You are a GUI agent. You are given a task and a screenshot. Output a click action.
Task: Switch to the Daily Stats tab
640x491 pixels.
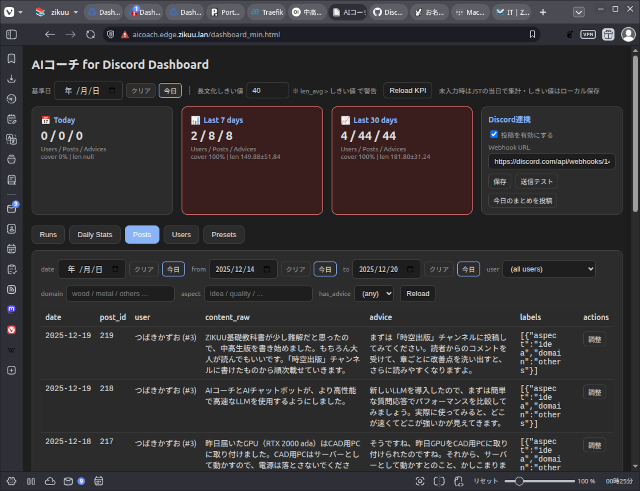95,235
